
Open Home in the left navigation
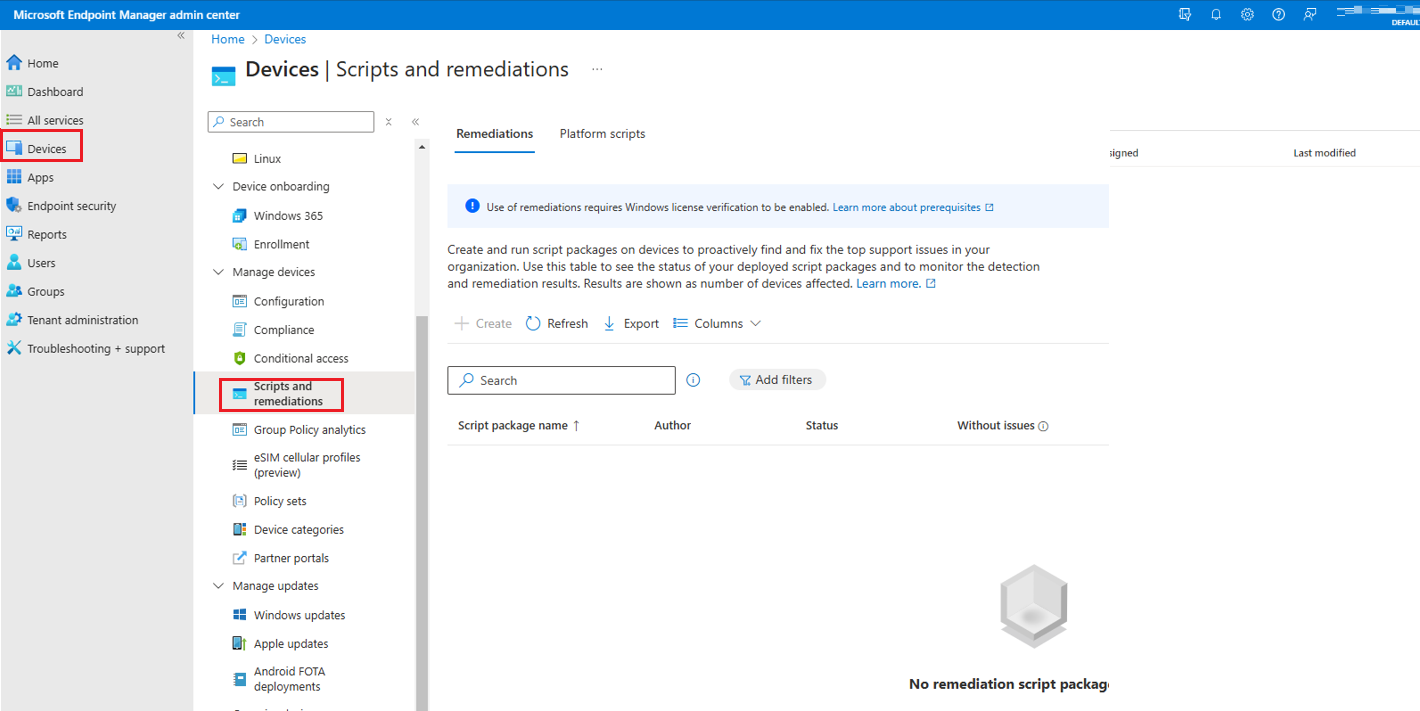tap(42, 63)
